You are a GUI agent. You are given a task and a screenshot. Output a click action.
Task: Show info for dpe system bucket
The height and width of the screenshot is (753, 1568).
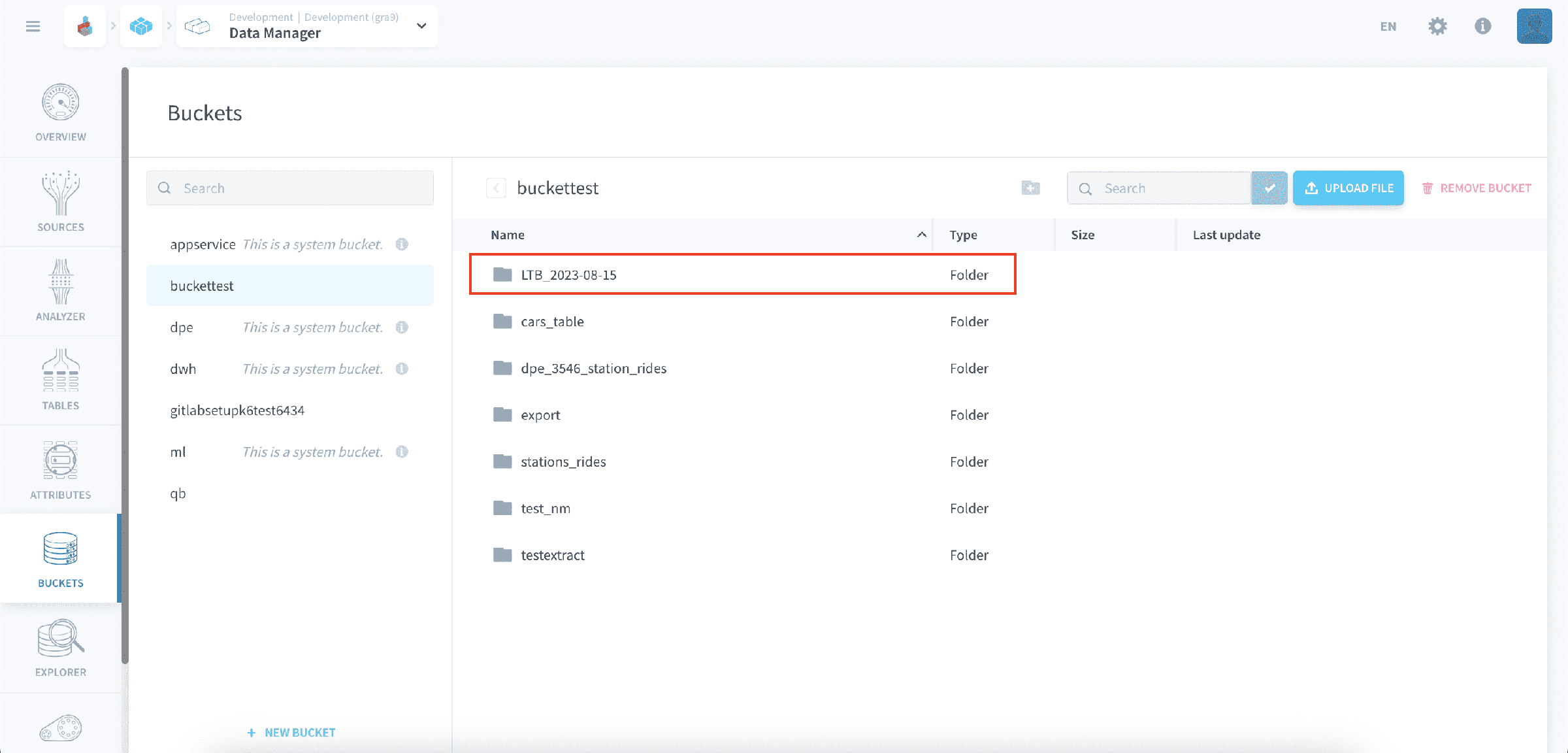402,327
